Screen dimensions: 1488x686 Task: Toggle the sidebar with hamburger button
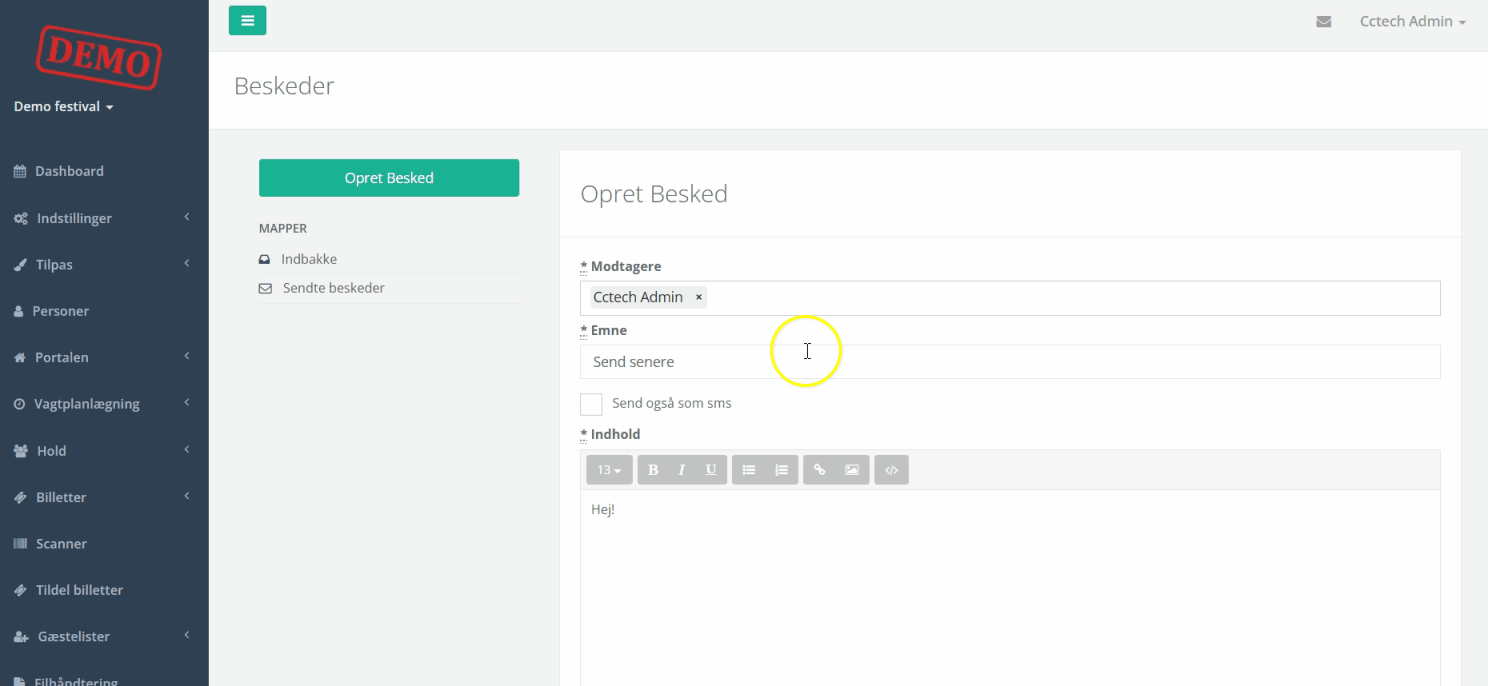click(x=247, y=20)
